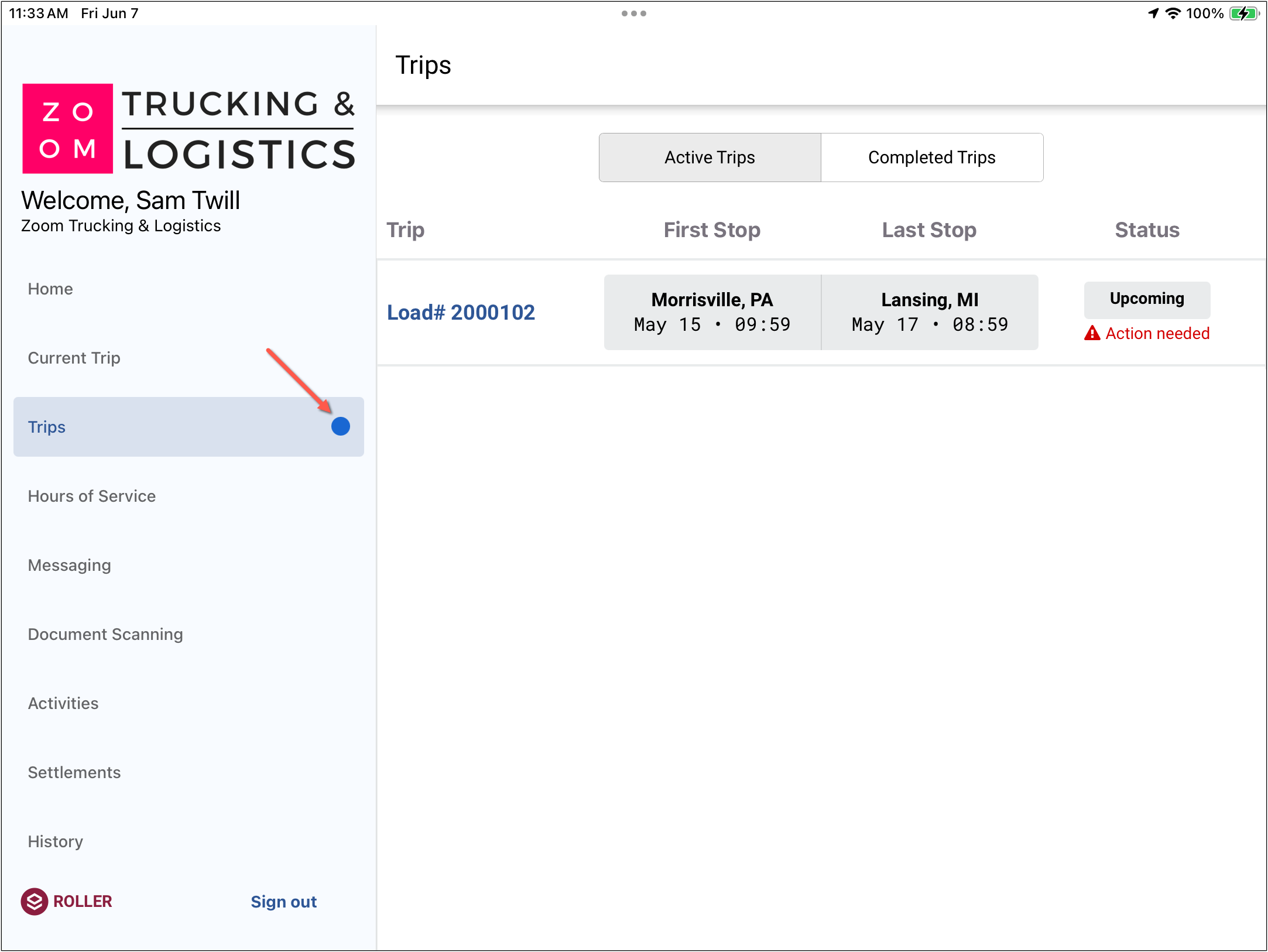Click the Zoom Trucking & Logistics logo
1268x952 pixels.
click(189, 129)
